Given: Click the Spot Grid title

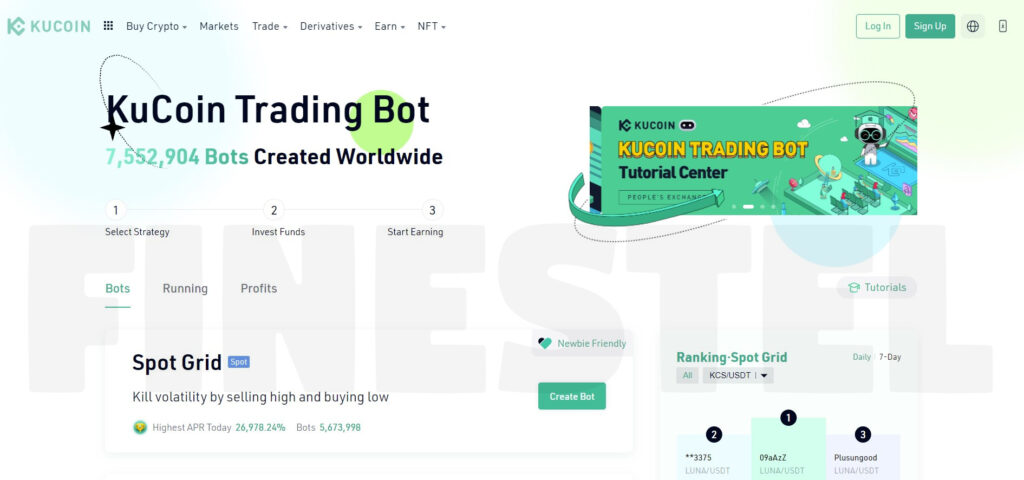Looking at the screenshot, I should (x=177, y=362).
